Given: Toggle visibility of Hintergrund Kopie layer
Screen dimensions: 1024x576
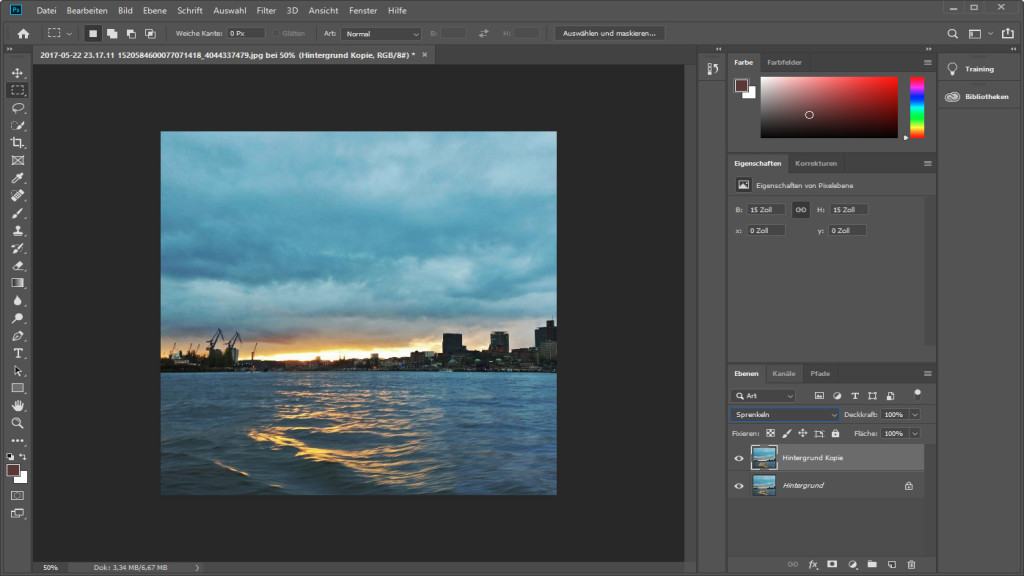Looking at the screenshot, I should click(x=738, y=458).
